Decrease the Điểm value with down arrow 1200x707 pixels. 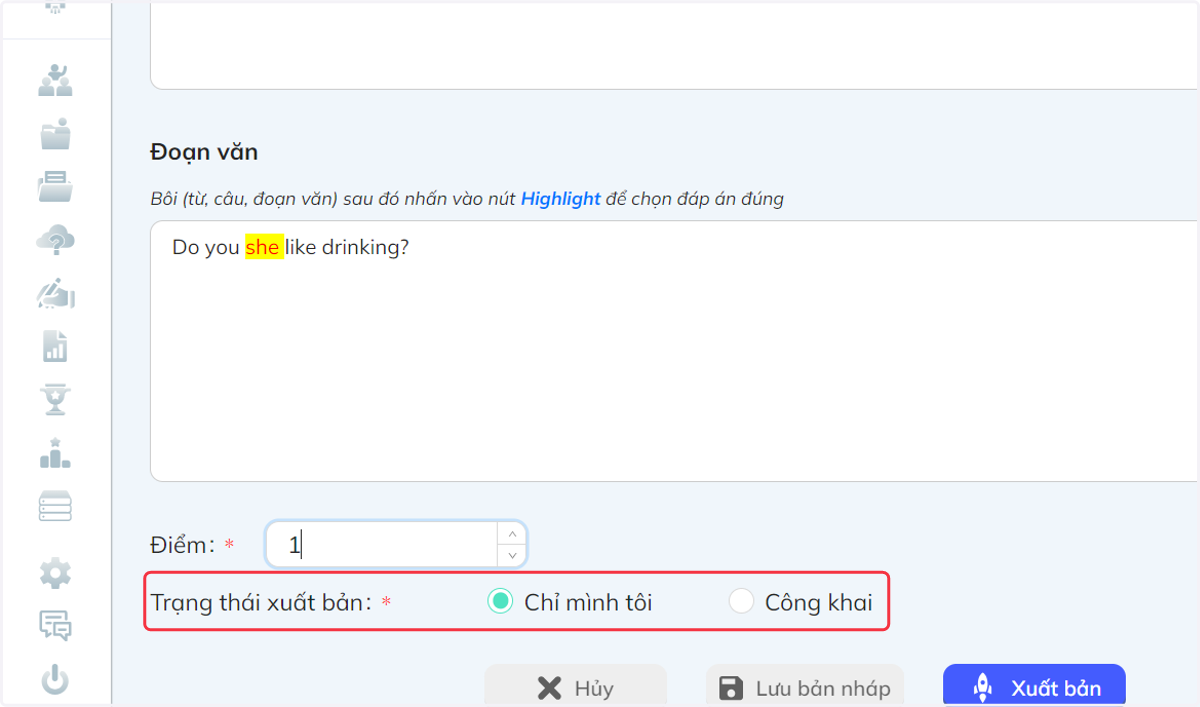512,555
